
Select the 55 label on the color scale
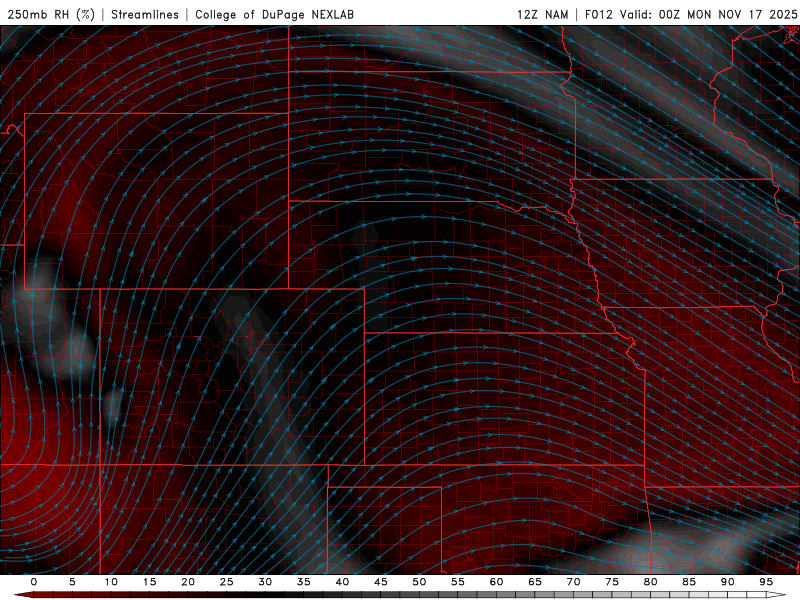458,582
